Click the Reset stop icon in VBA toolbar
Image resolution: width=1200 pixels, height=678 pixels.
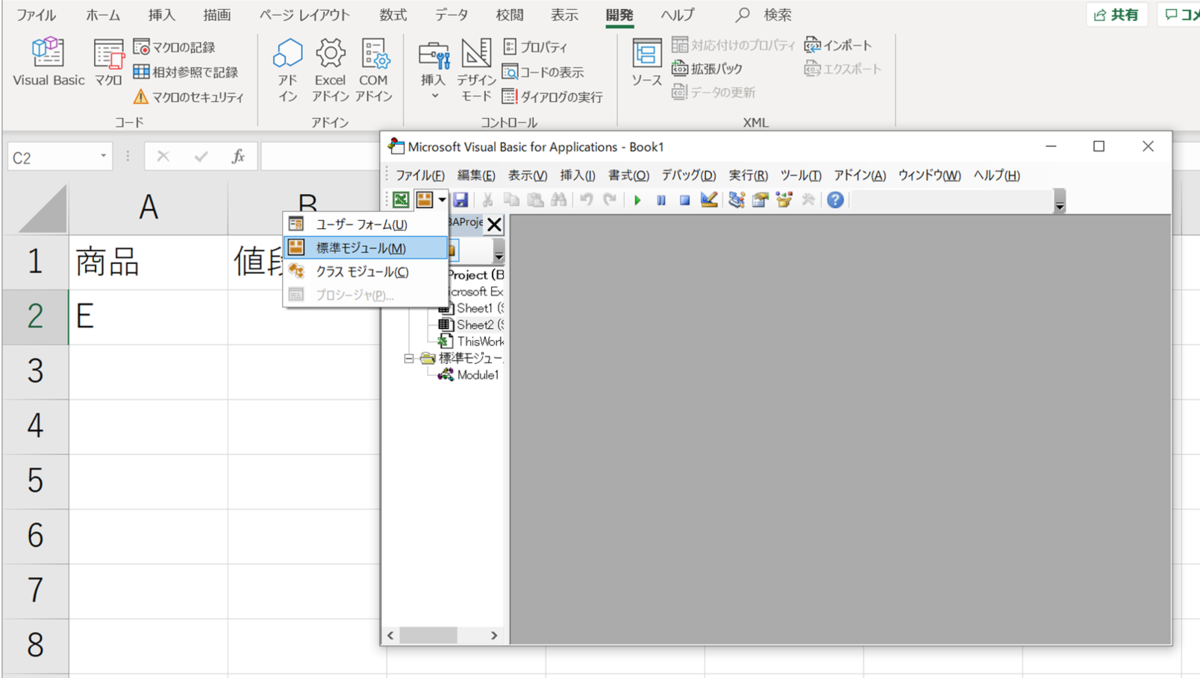click(x=685, y=200)
